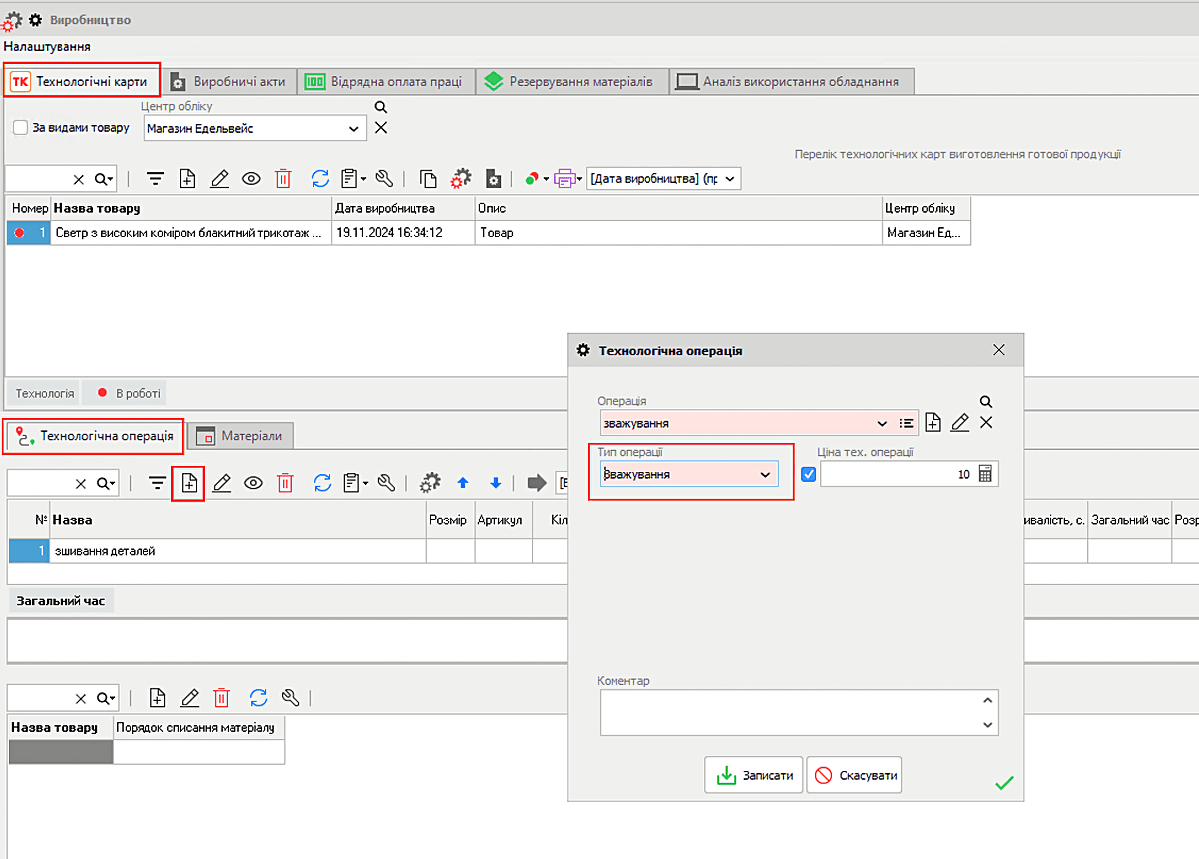Screen dimensions: 1199x859
Task: Open the '[Дата виробництва]' sort dropdown
Action: 730,179
